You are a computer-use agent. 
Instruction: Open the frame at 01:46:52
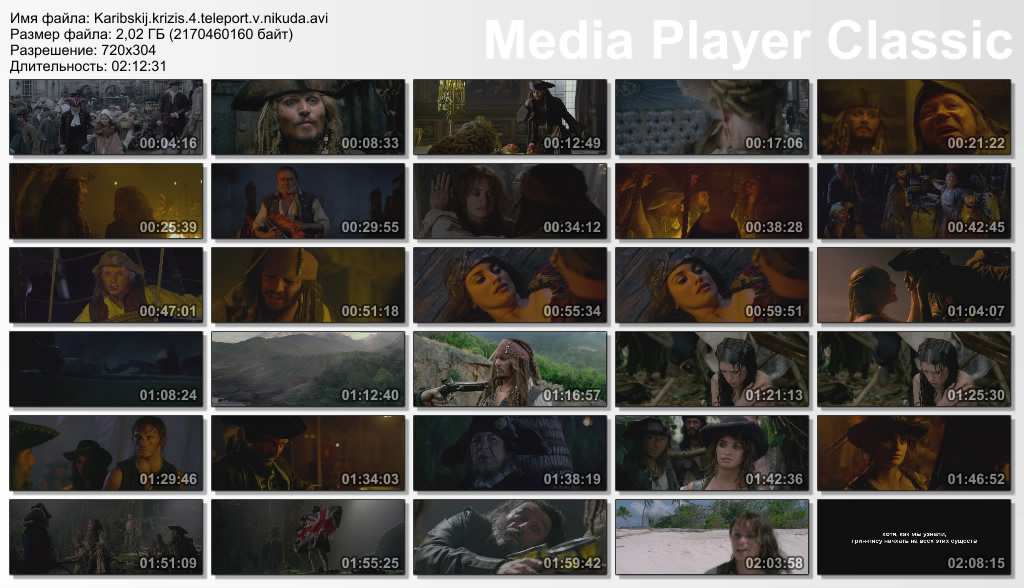pos(914,453)
